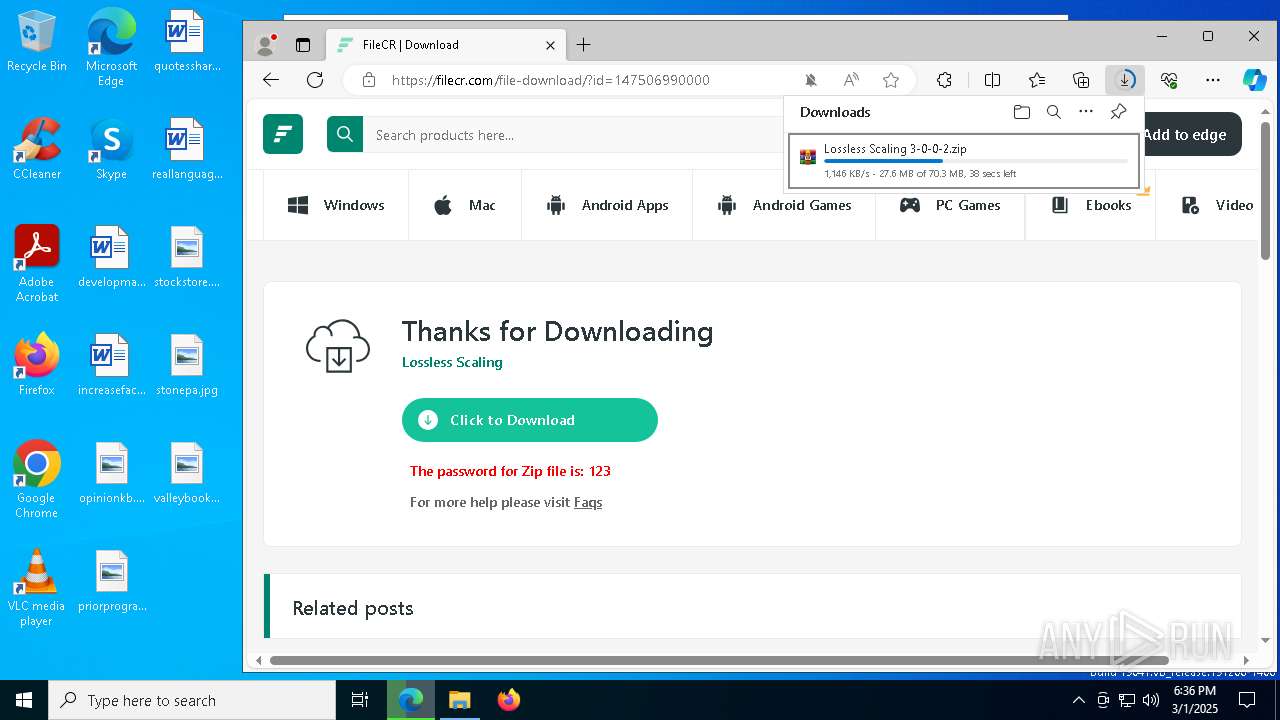Open Split screen view
The width and height of the screenshot is (1280, 720).
tap(993, 80)
